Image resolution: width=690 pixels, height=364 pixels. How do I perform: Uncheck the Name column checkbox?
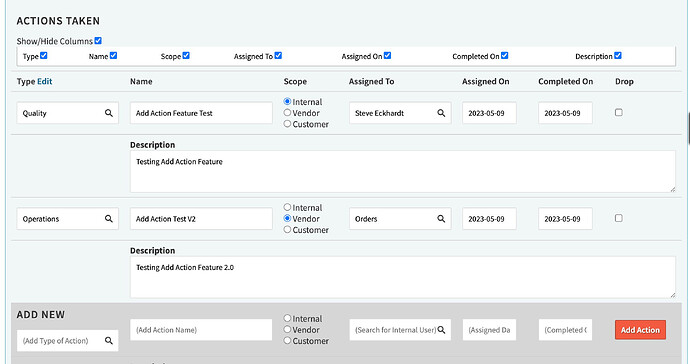click(113, 55)
